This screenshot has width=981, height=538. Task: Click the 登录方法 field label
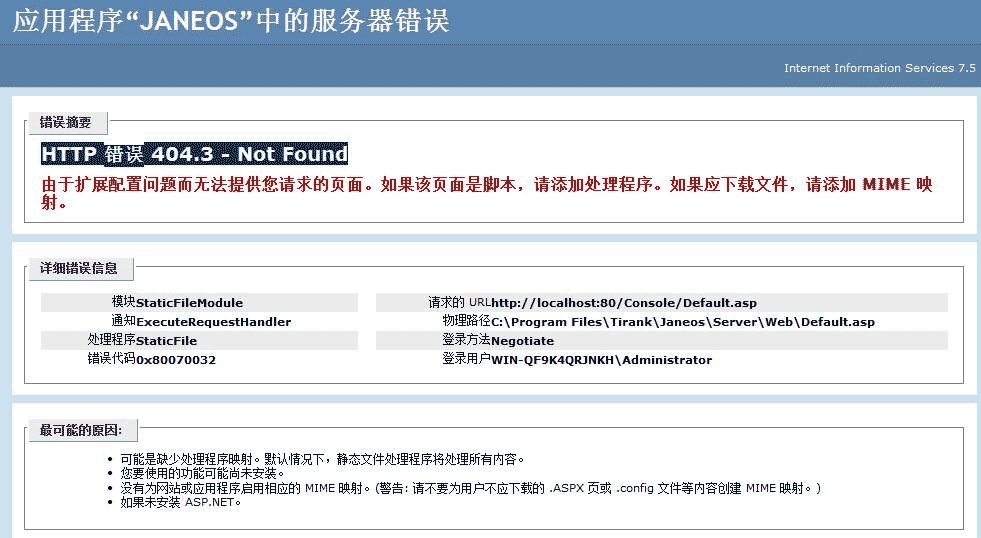[466, 340]
